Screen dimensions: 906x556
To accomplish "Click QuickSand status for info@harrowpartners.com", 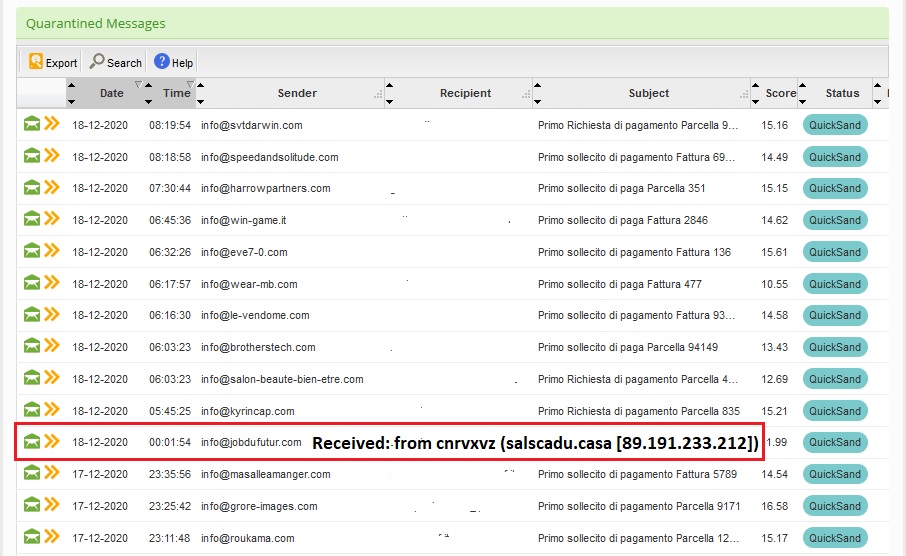I will (835, 188).
